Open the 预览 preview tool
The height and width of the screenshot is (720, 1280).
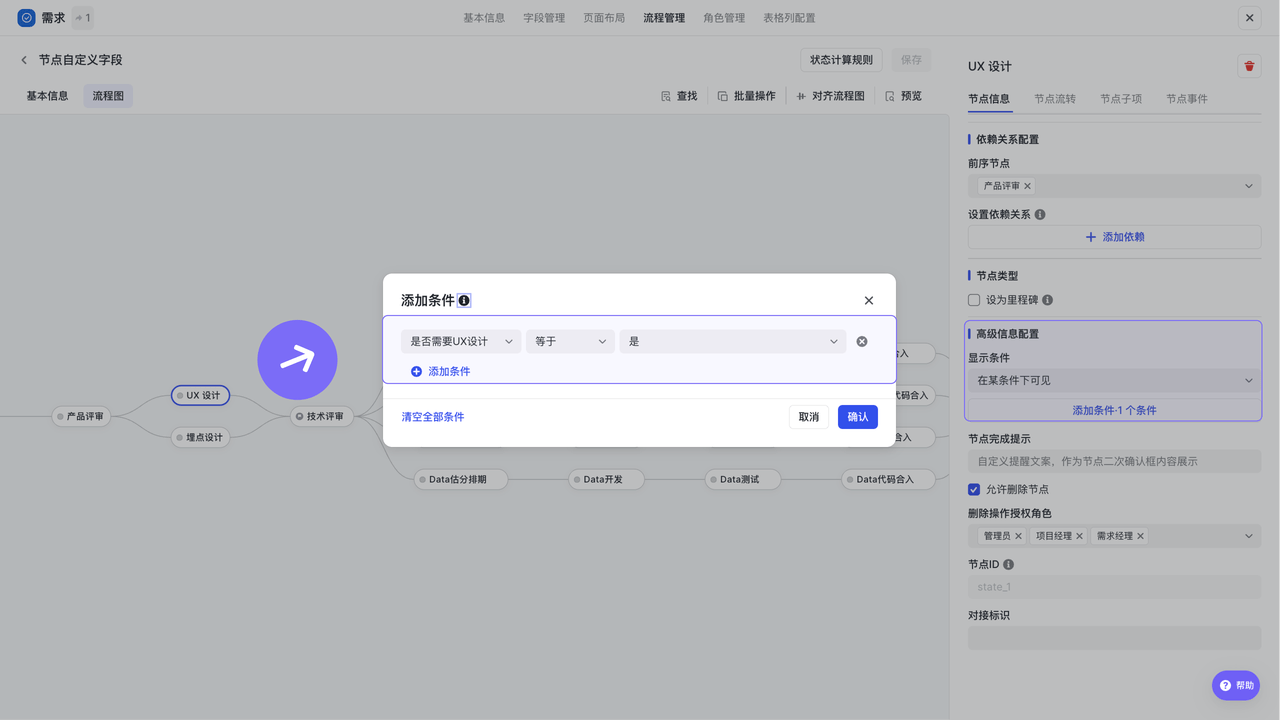[903, 96]
